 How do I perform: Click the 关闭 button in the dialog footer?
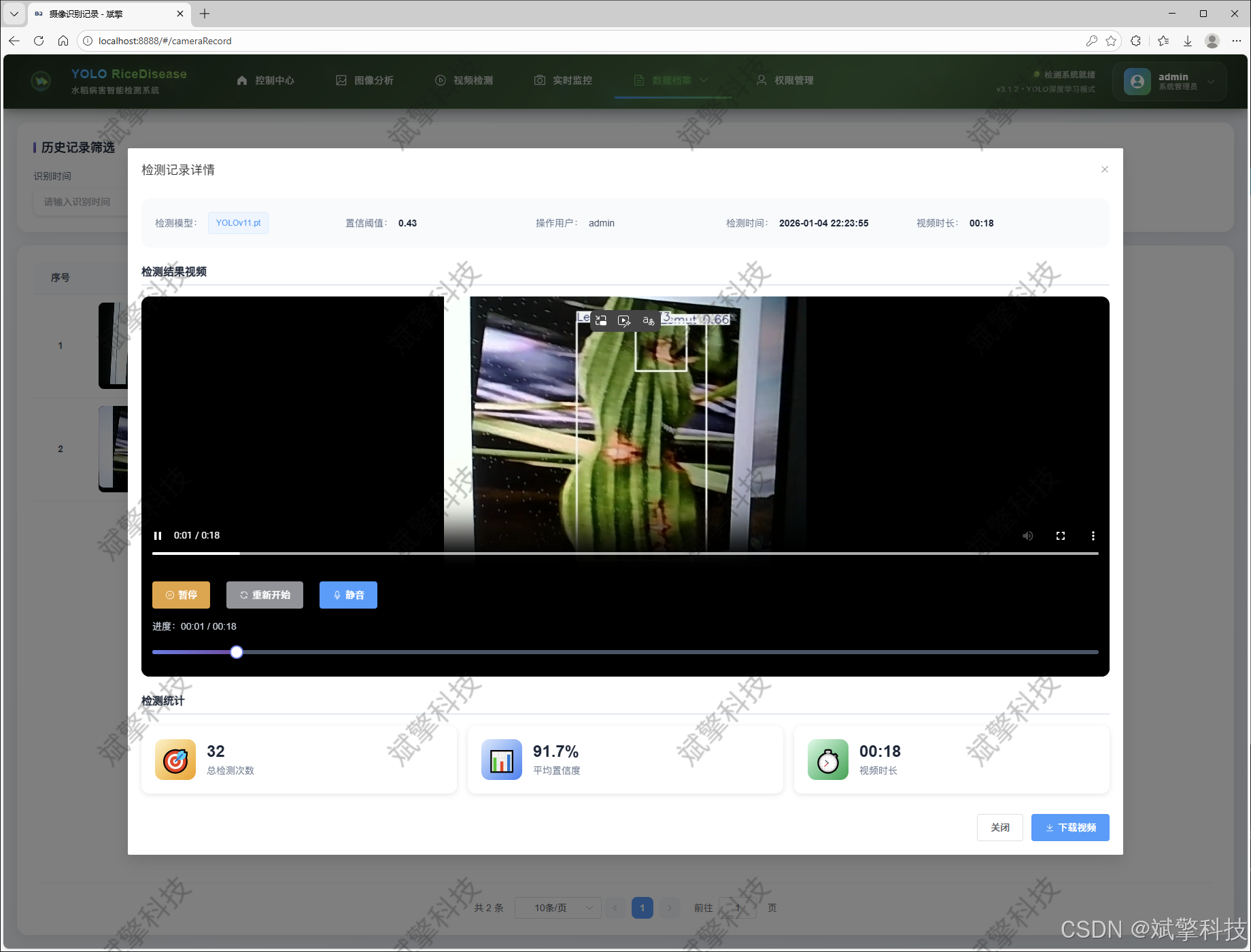tap(1000, 828)
